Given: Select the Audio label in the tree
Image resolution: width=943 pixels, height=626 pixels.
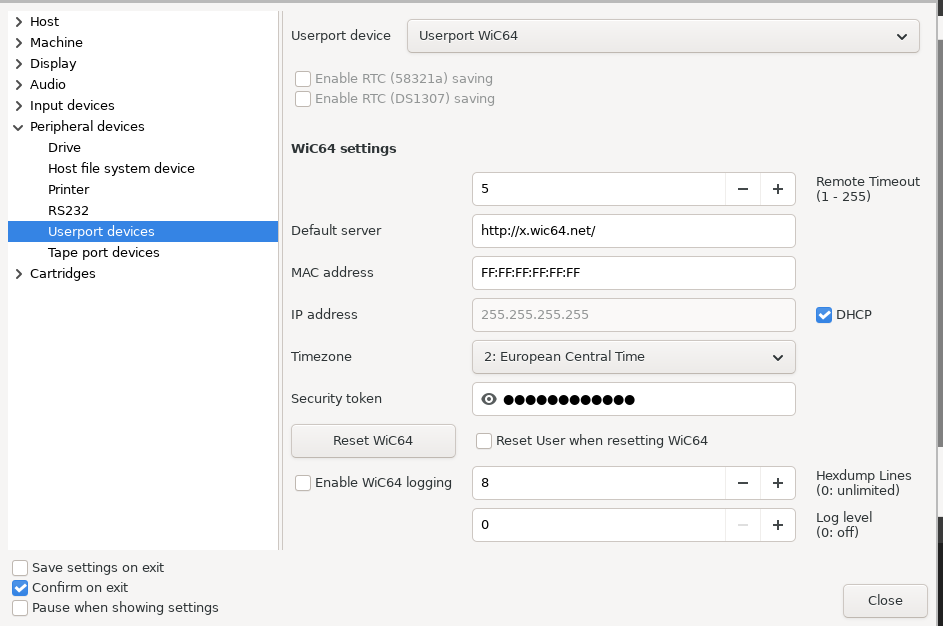Looking at the screenshot, I should click(48, 85).
